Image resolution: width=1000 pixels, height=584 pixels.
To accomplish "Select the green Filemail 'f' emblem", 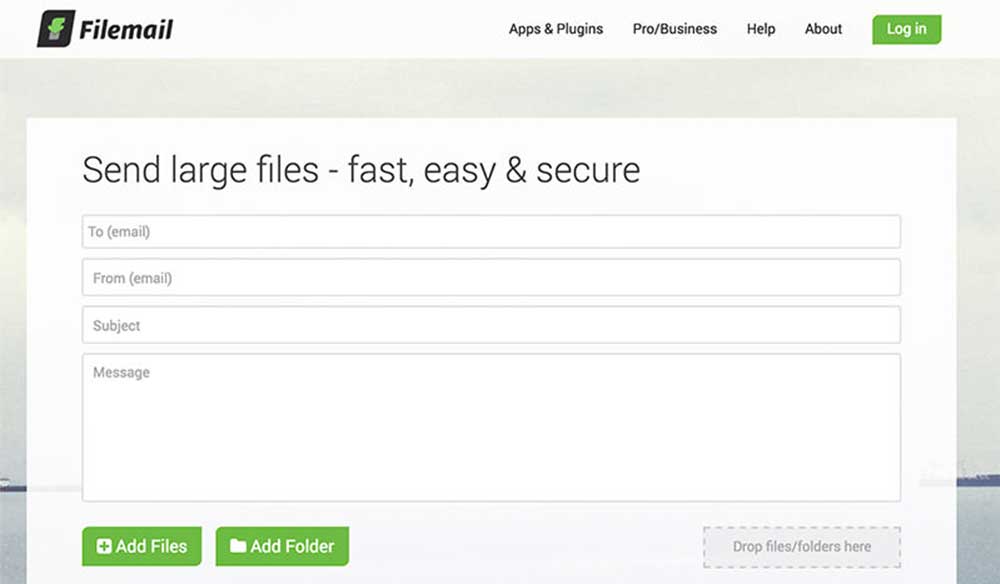I will tap(55, 28).
